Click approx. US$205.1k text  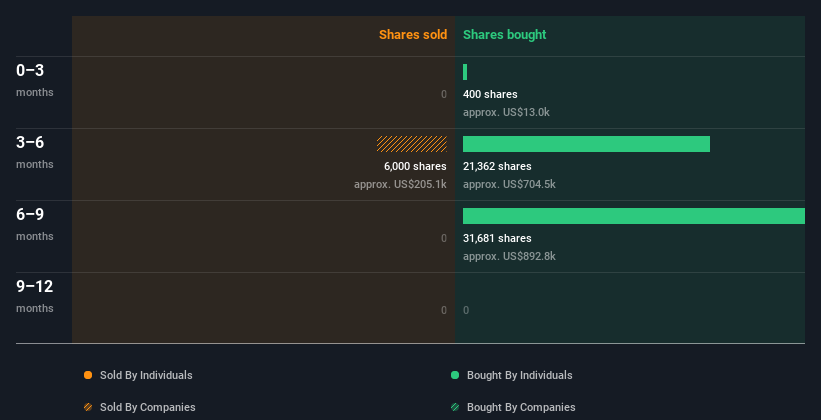pos(401,184)
